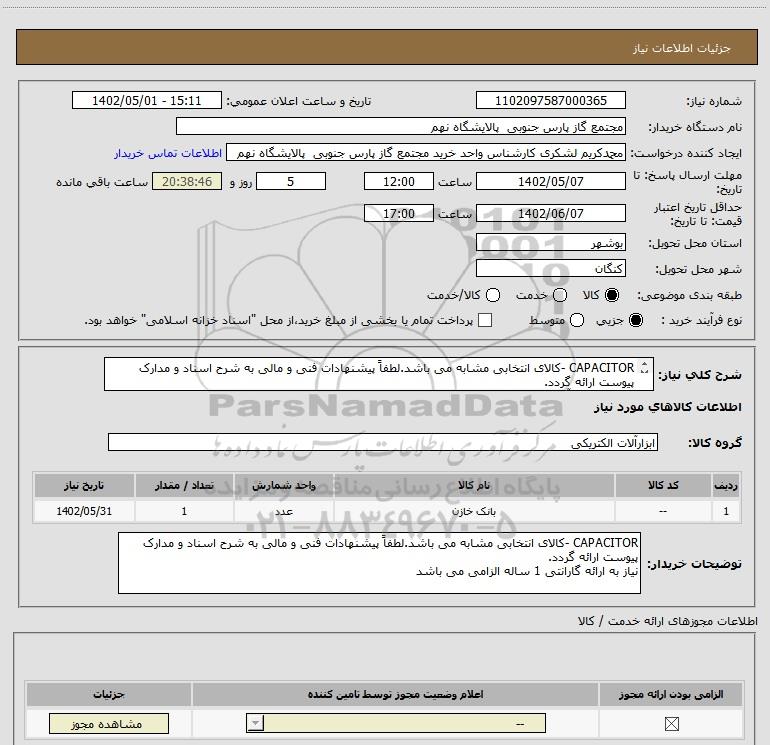Click the بوشهر province field
The width and height of the screenshot is (770, 745).
click(x=550, y=242)
